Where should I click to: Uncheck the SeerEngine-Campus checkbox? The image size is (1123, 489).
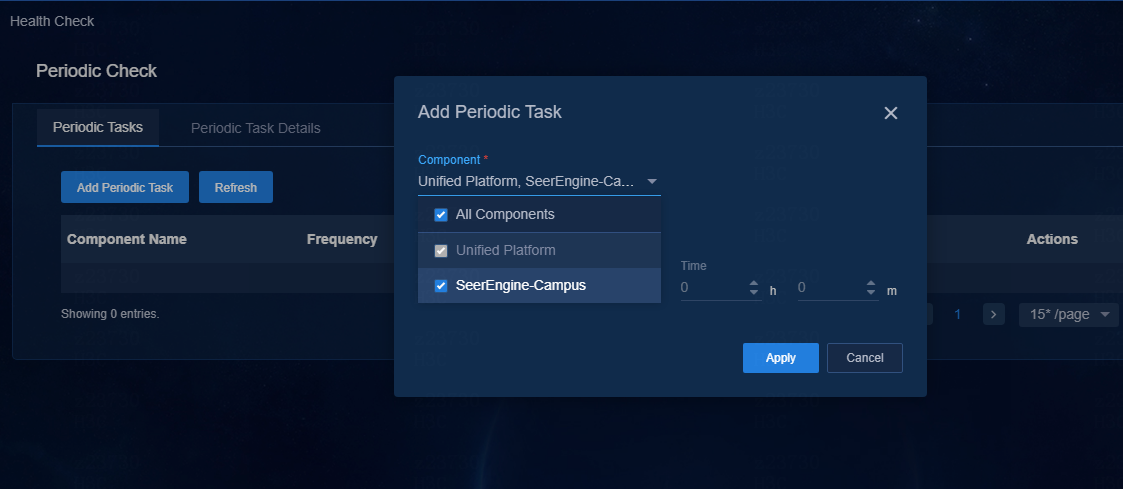(441, 286)
